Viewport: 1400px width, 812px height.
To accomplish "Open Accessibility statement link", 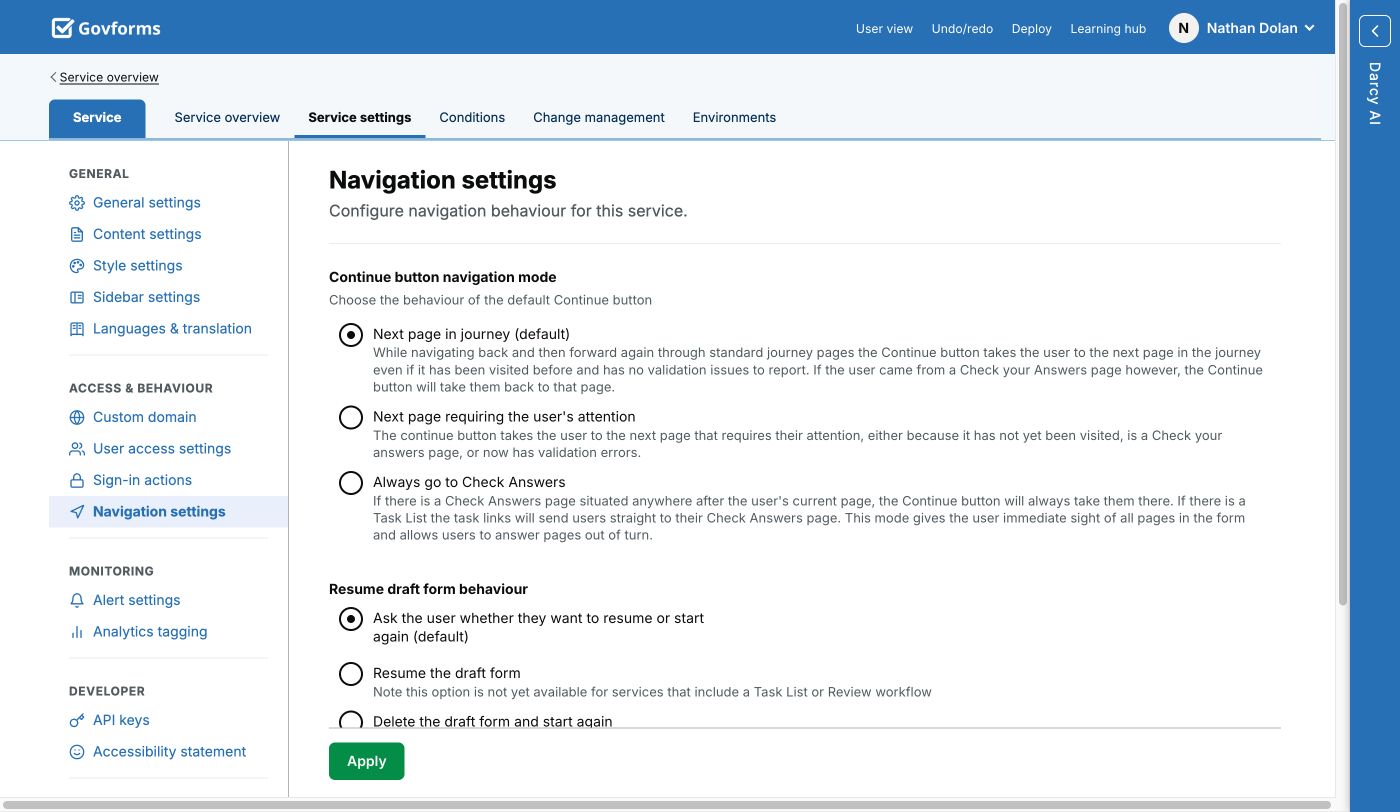I will (169, 752).
